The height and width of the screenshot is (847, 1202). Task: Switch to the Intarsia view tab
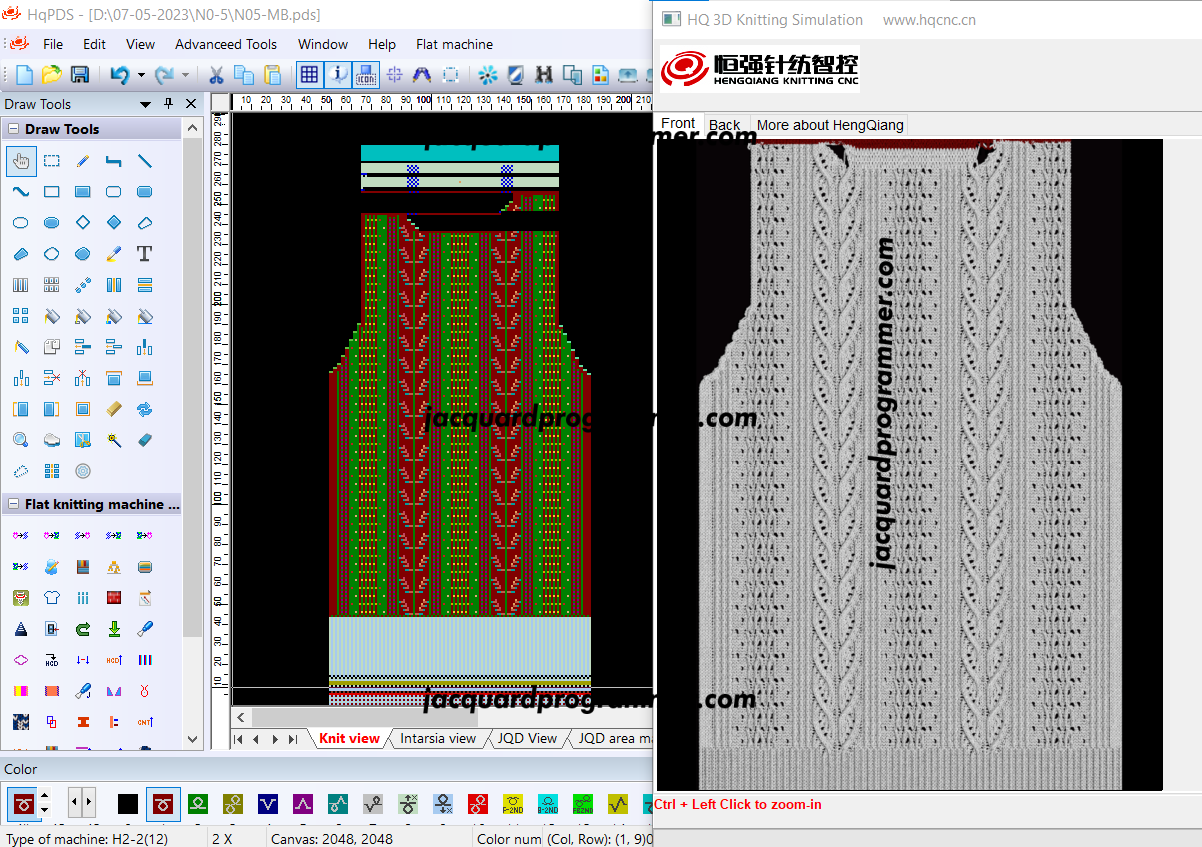(x=438, y=738)
